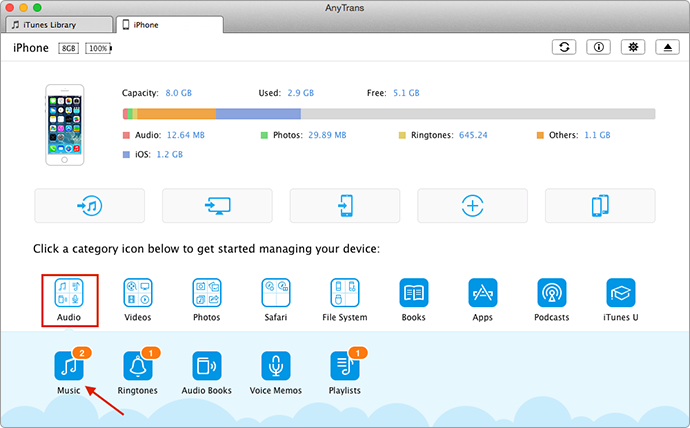Click the green zoom window button
The width and height of the screenshot is (690, 428).
coord(37,7)
